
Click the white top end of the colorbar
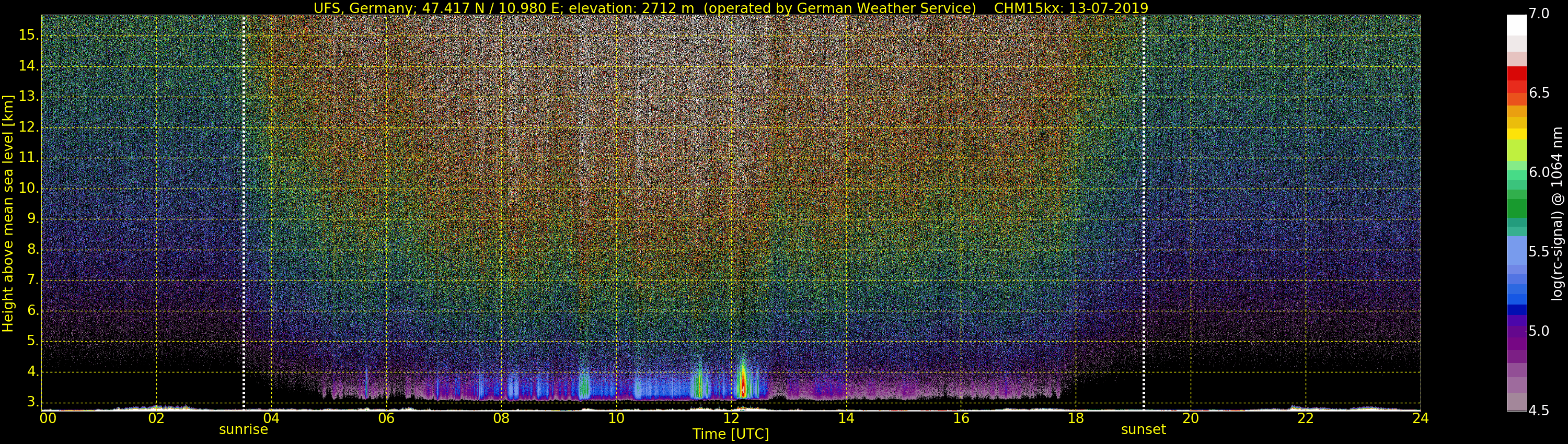[1516, 25]
